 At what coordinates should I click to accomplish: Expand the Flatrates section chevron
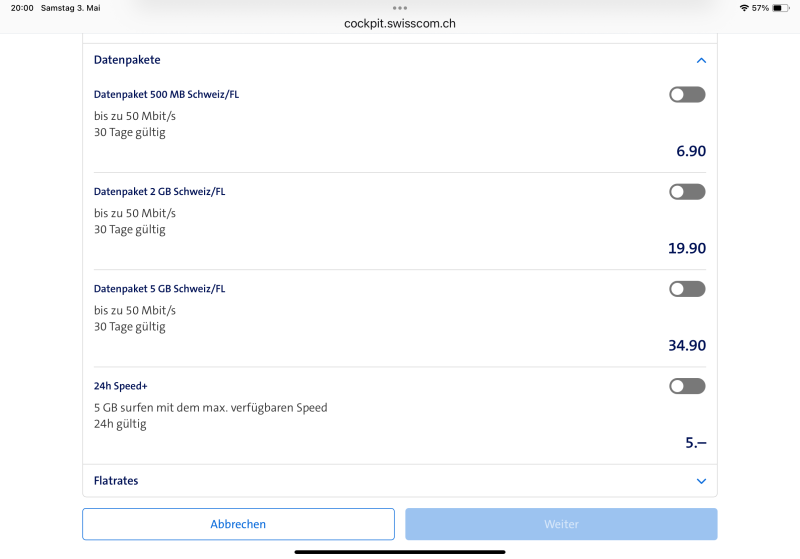click(x=701, y=481)
